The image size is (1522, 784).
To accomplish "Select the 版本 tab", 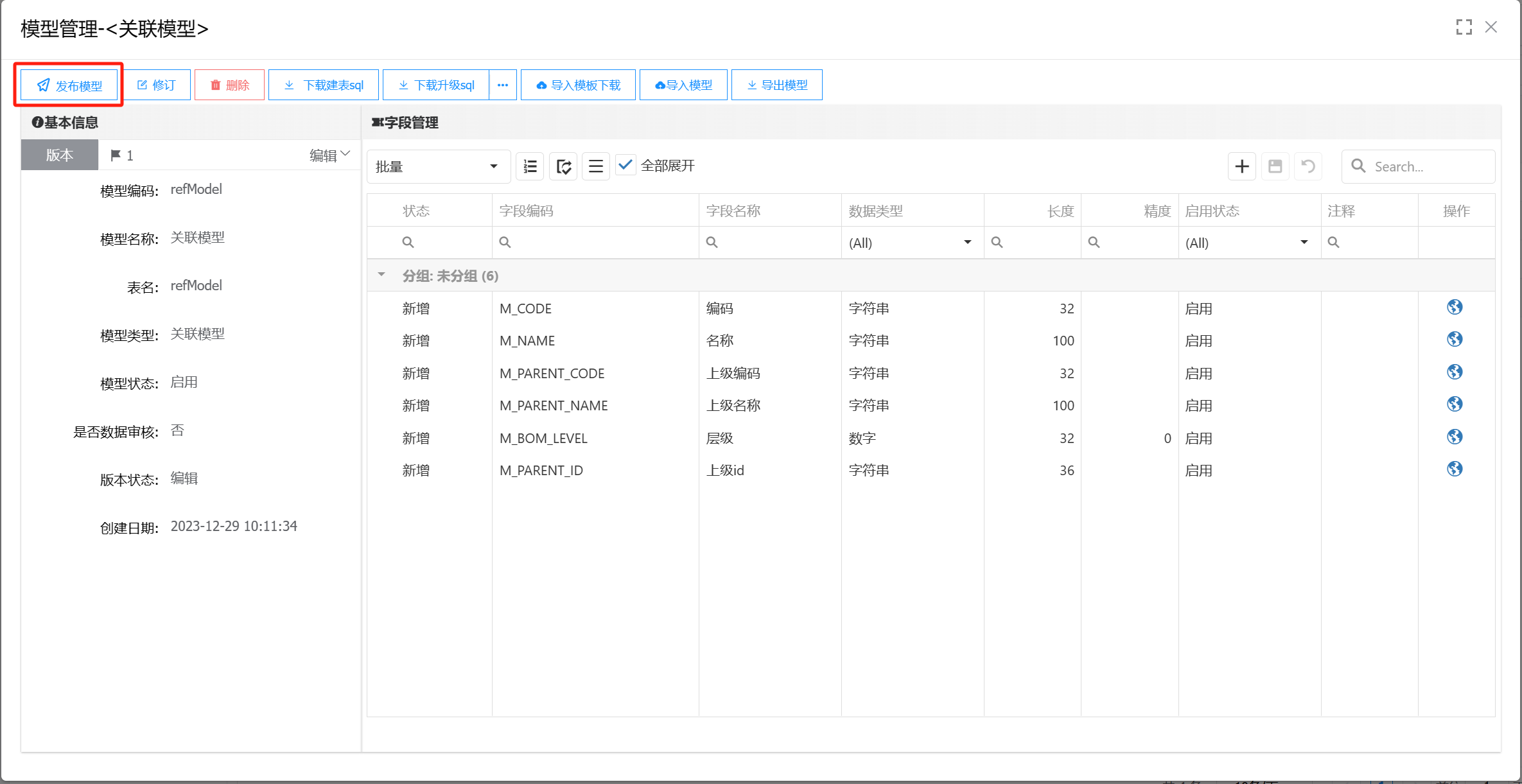I will (x=60, y=155).
